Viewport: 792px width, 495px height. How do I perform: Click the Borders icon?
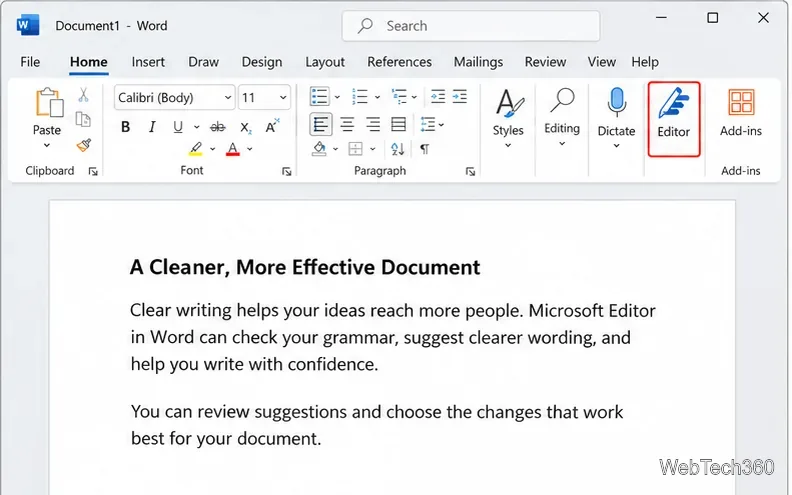(x=356, y=148)
